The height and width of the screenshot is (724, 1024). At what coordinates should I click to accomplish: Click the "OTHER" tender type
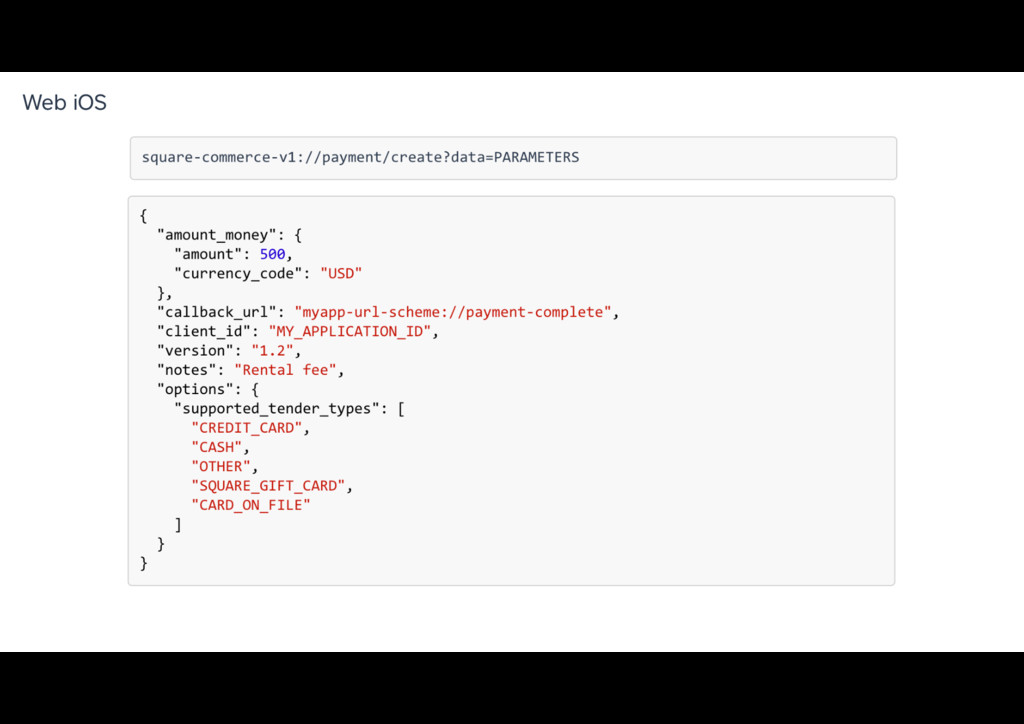(x=221, y=466)
